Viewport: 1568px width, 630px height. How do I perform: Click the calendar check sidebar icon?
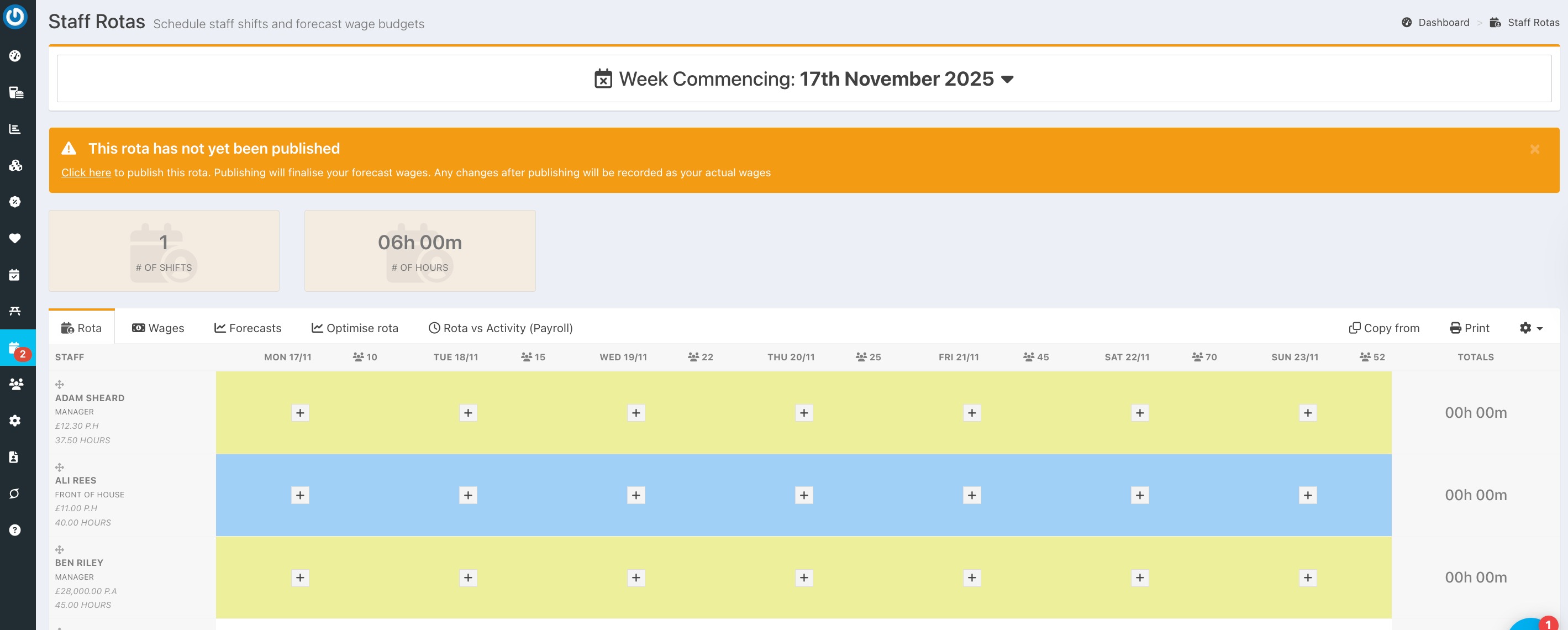[15, 275]
